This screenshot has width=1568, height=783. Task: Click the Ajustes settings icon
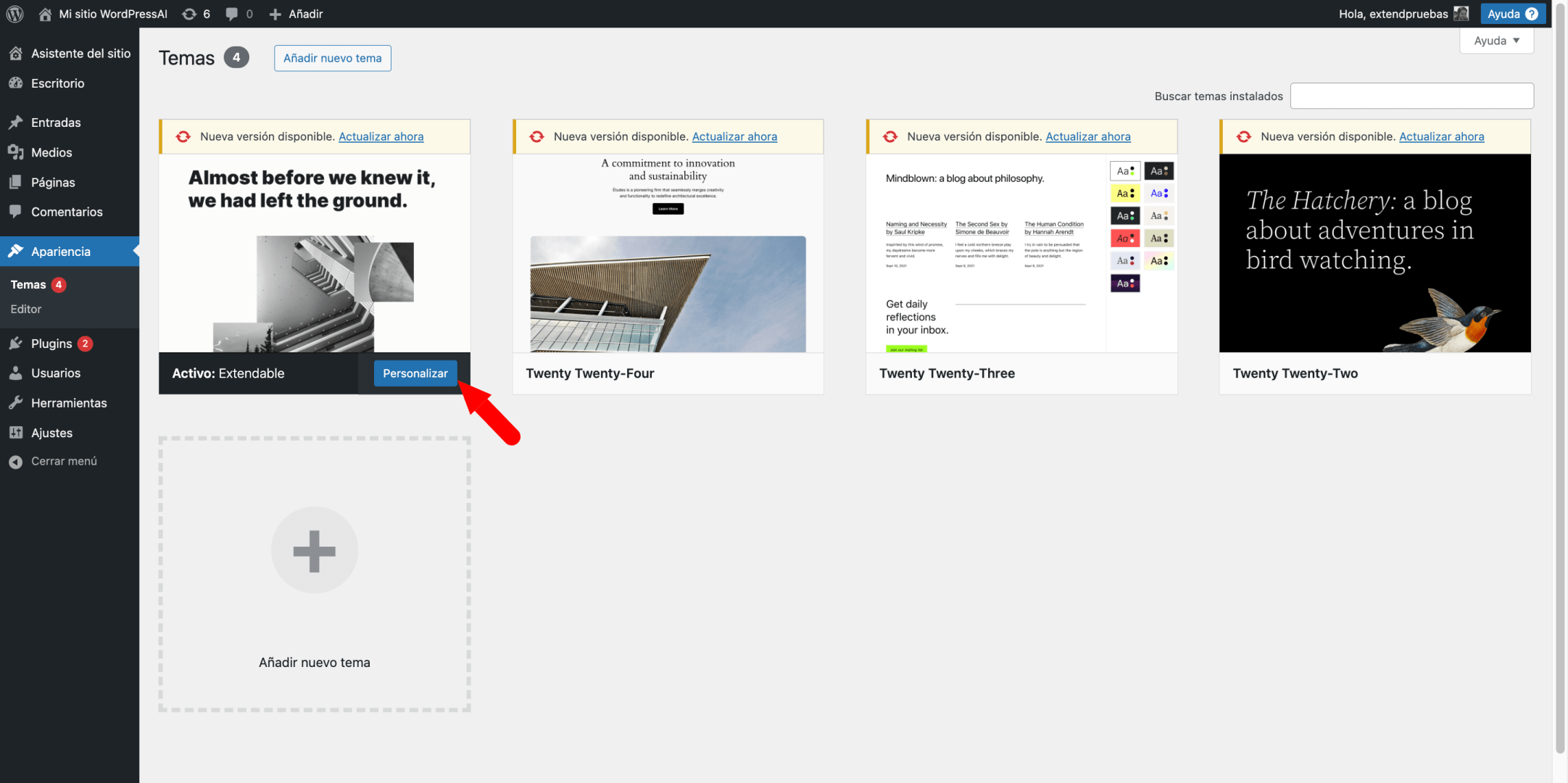(x=15, y=432)
